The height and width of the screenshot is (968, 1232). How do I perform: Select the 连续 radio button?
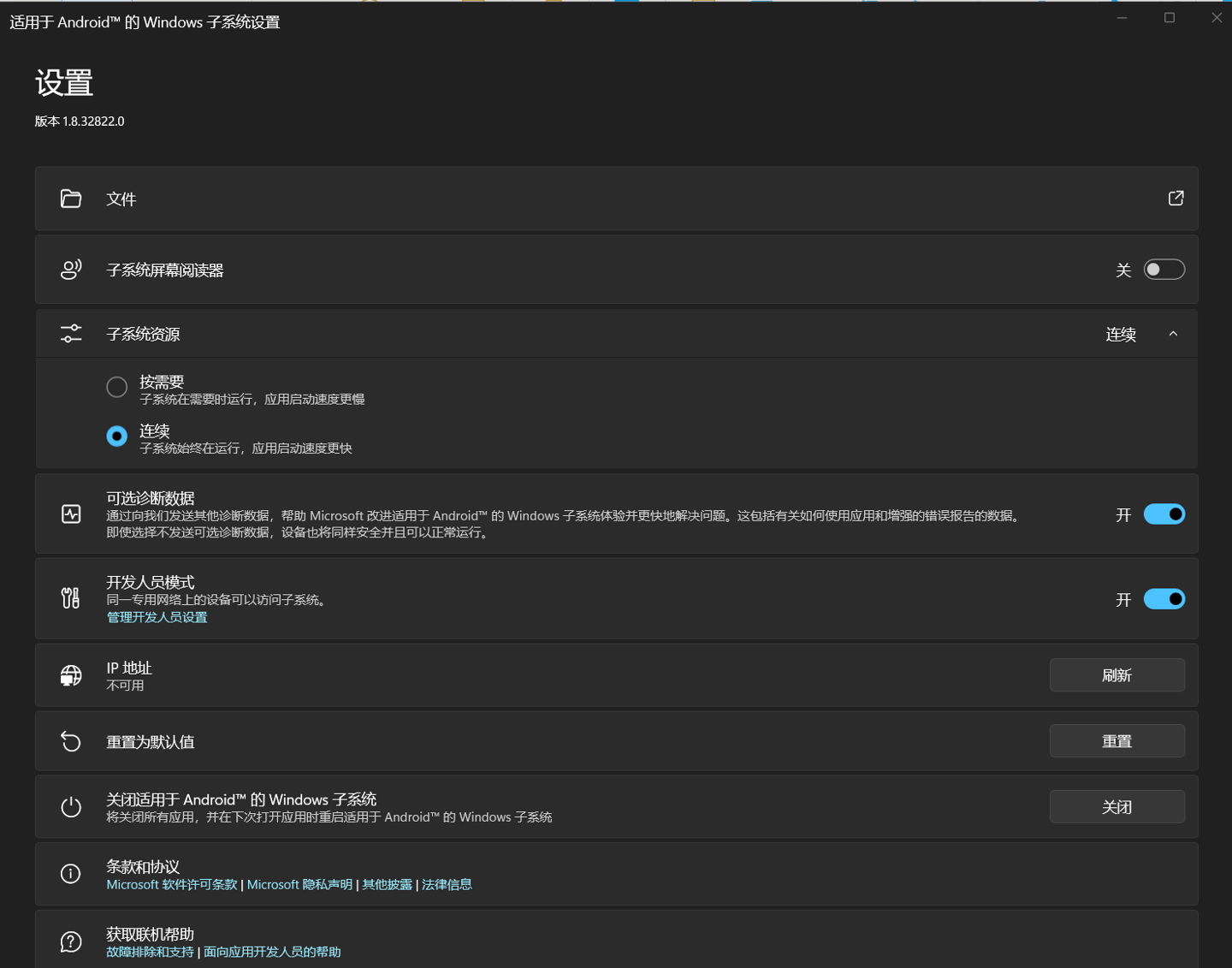(116, 436)
